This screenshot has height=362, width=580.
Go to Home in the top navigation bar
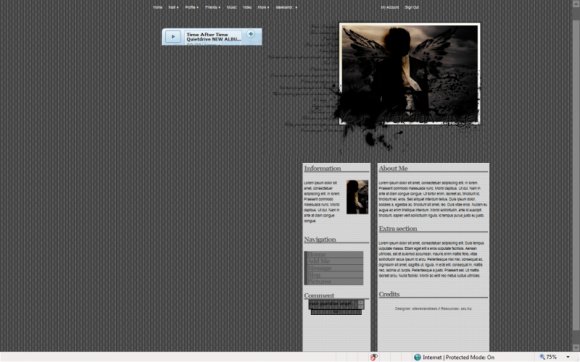(158, 7)
